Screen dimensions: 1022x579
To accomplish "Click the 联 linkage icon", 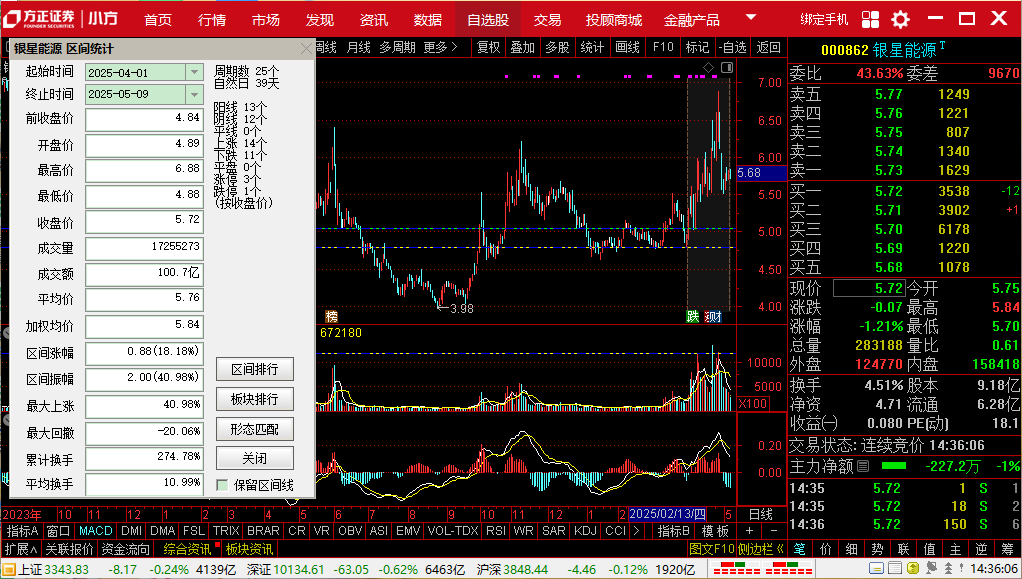I will click(x=903, y=549).
